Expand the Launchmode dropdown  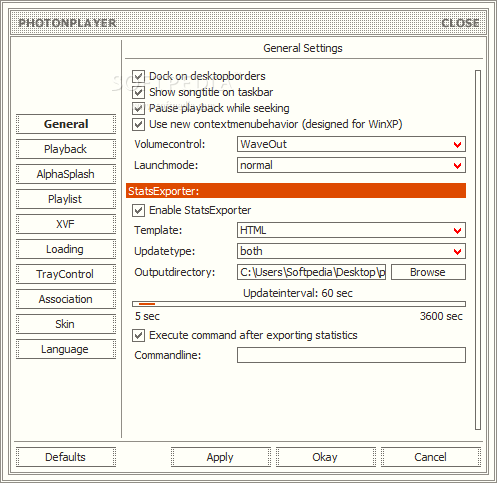351,165
